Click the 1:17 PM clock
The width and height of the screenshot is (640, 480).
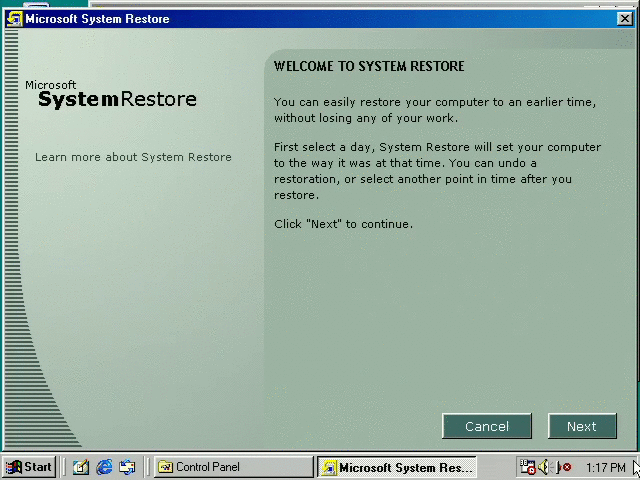point(606,467)
